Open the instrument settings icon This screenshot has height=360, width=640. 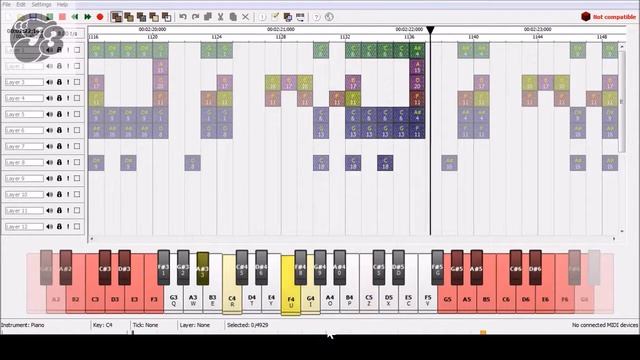(288, 17)
